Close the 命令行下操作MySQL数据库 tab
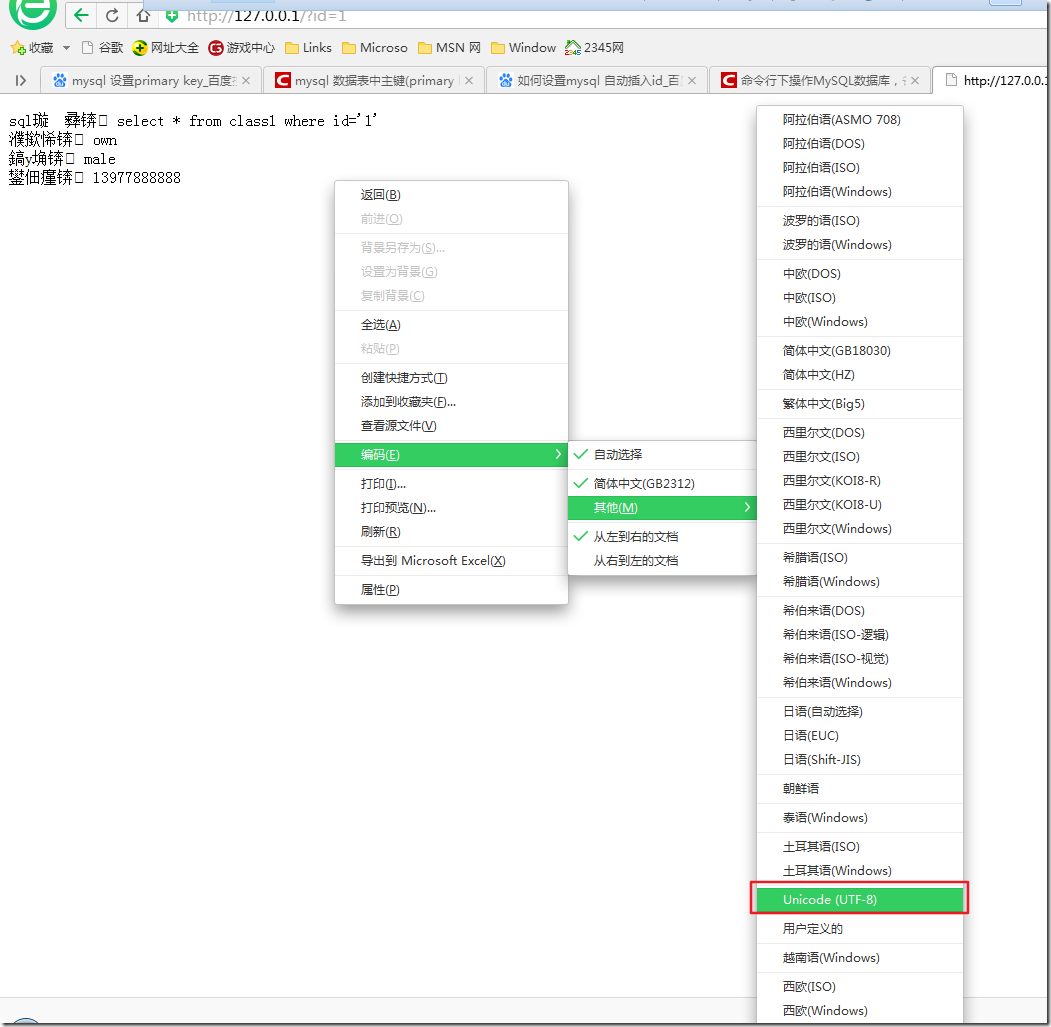 (x=915, y=80)
